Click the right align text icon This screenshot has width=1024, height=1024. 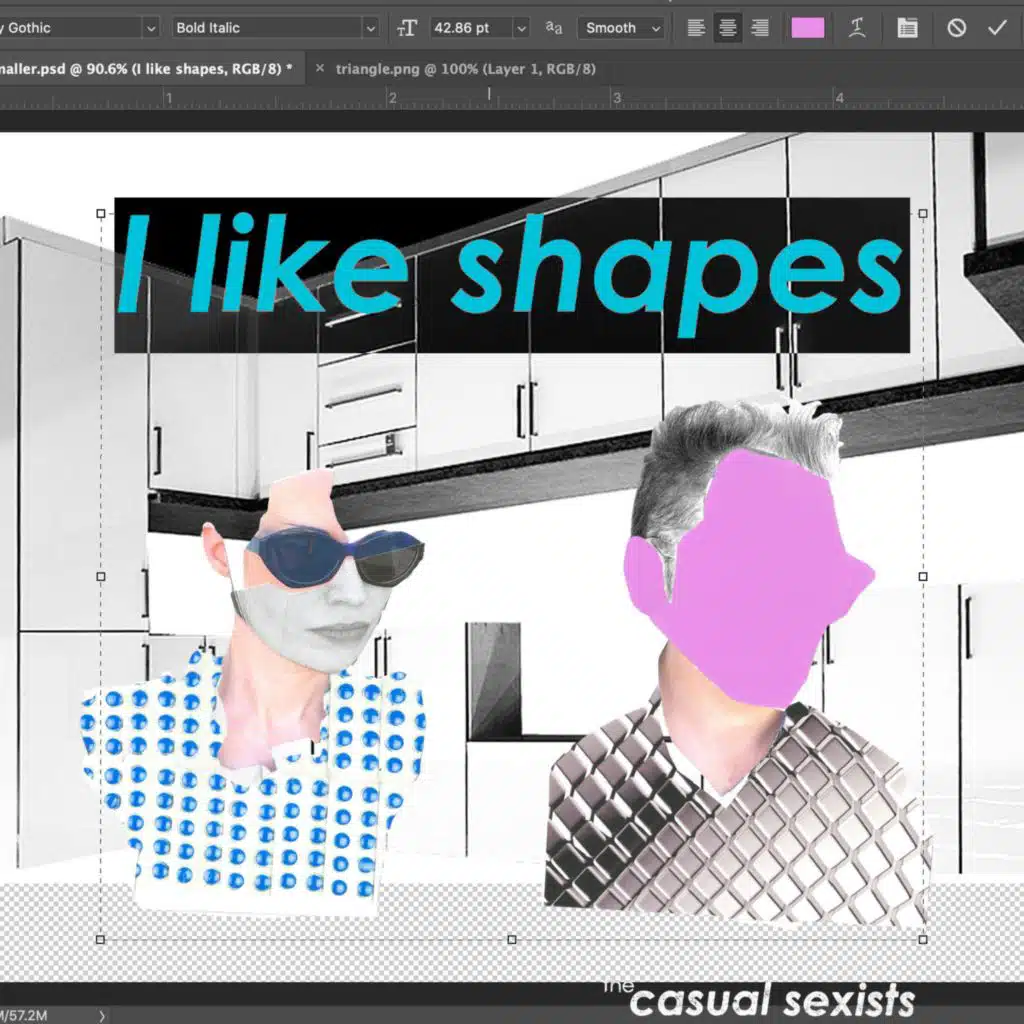[x=760, y=28]
